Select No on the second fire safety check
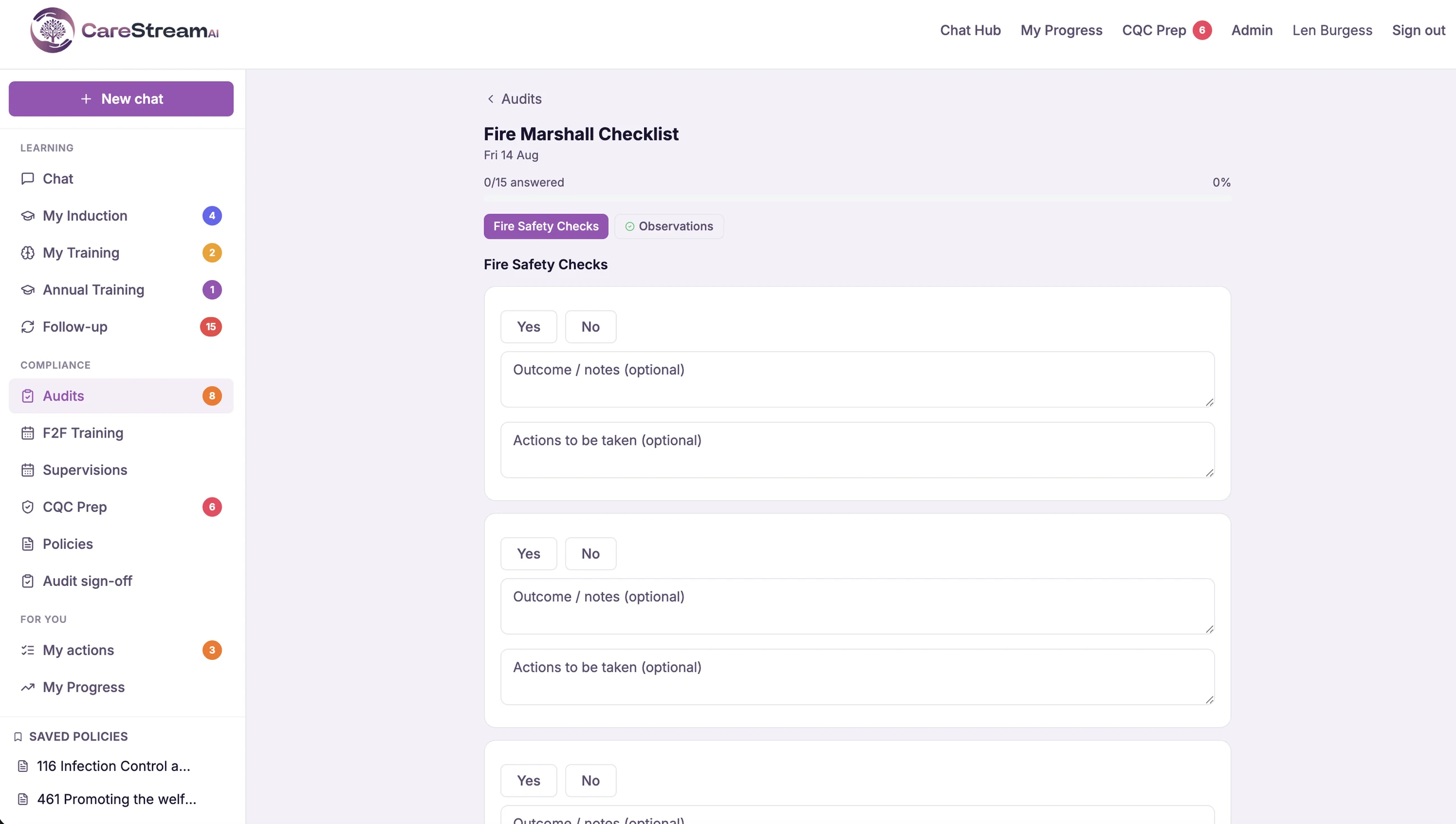 591,553
